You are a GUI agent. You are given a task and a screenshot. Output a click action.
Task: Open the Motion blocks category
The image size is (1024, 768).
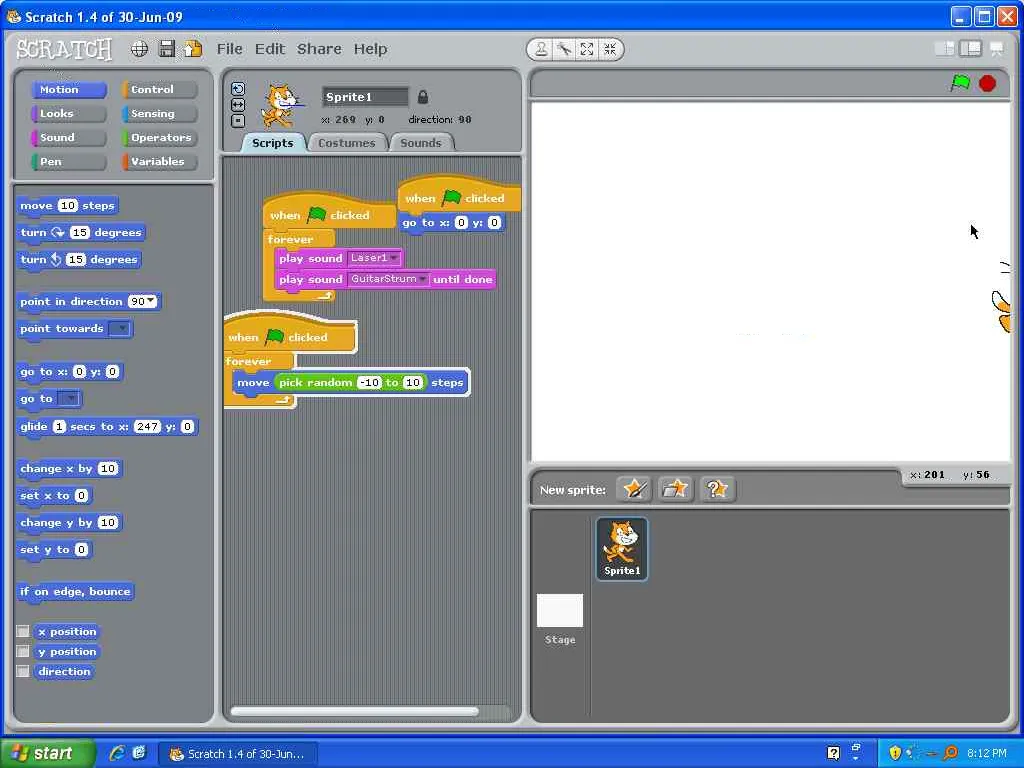(69, 89)
